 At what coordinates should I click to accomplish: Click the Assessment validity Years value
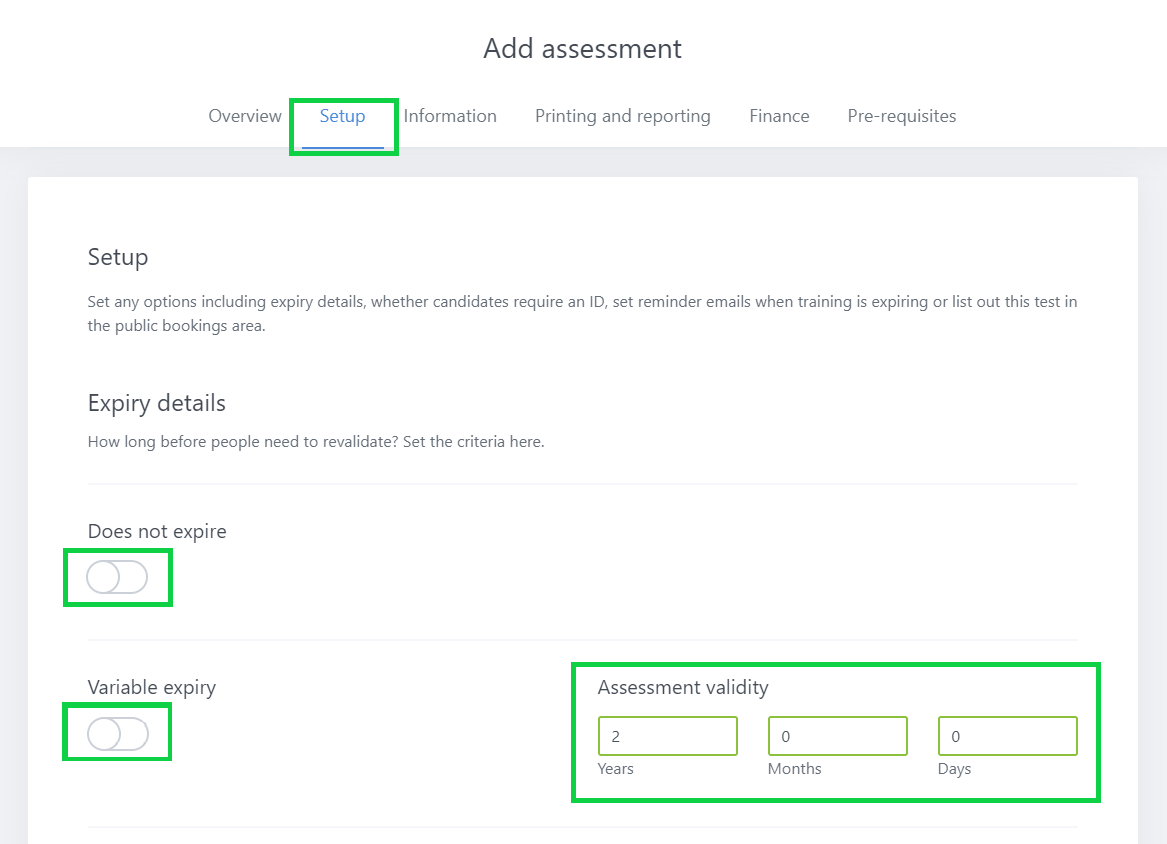pyautogui.click(x=667, y=735)
